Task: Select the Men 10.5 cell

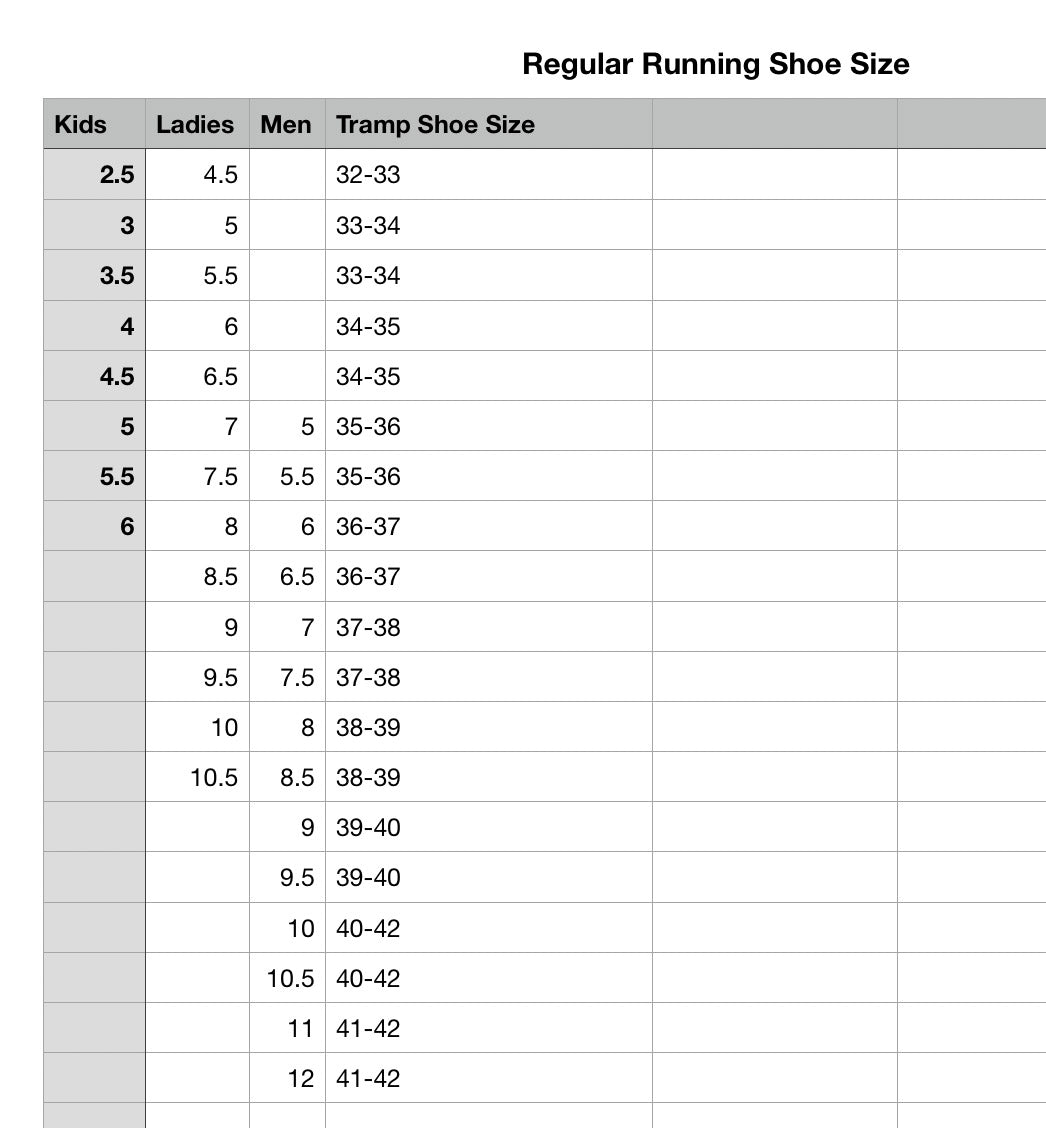Action: click(287, 978)
